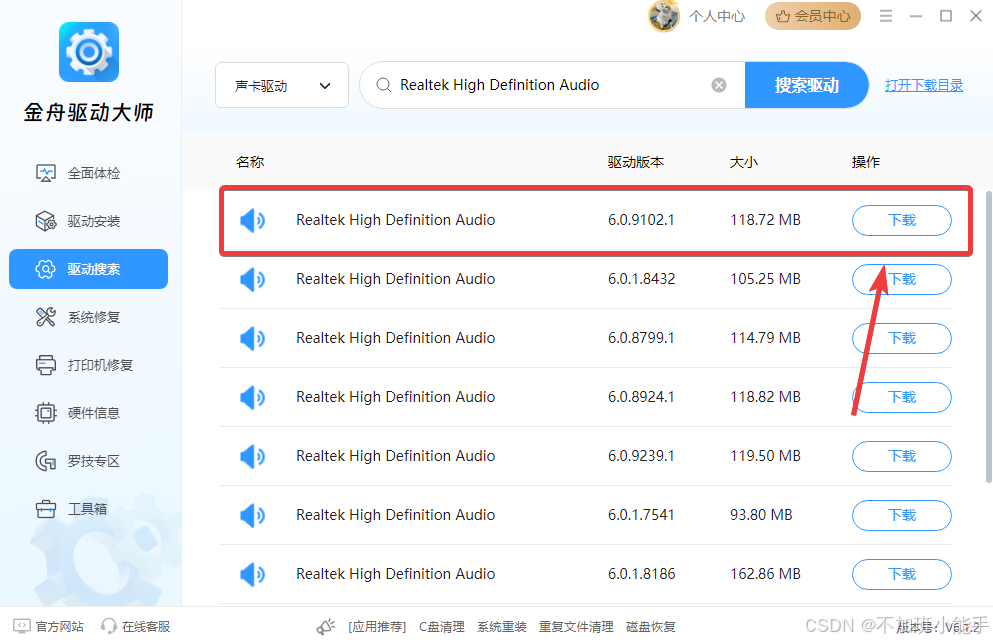This screenshot has height=643, width=993.
Task: Expand the 声卡驱动 driver type dropdown
Action: click(282, 85)
